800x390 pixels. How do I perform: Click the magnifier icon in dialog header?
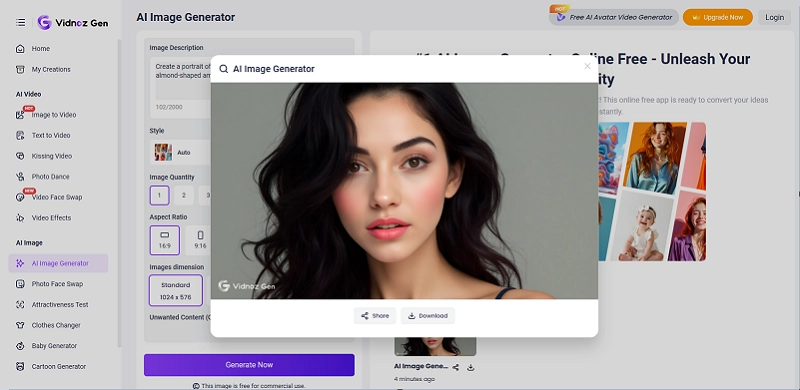(223, 69)
